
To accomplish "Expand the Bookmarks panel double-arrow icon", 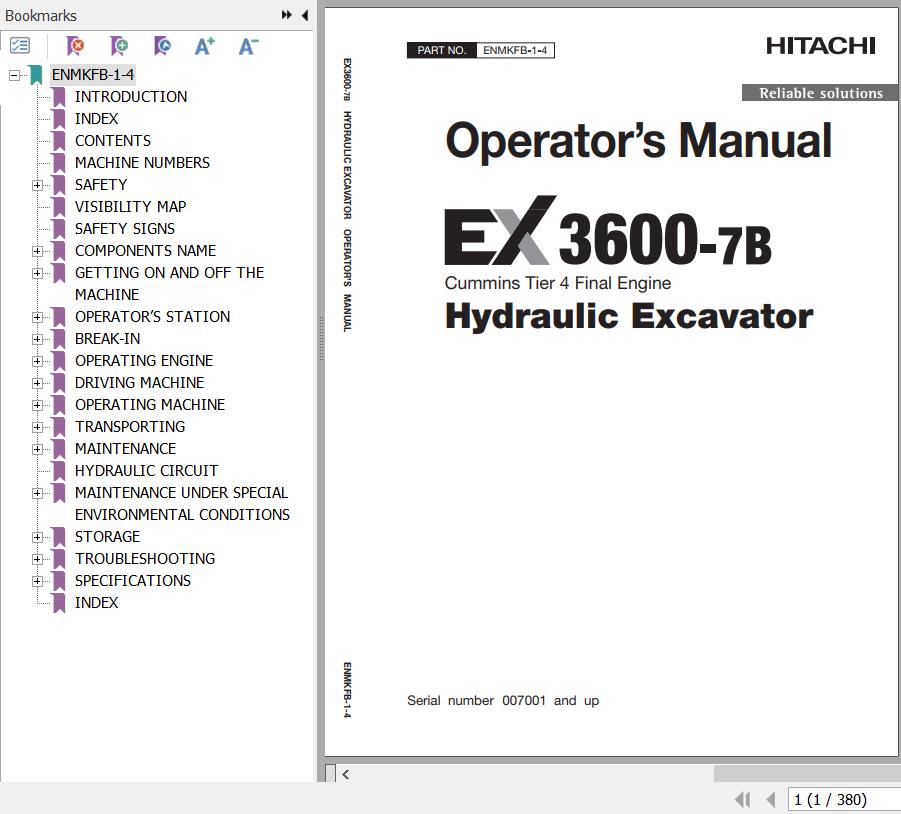I will click(286, 15).
